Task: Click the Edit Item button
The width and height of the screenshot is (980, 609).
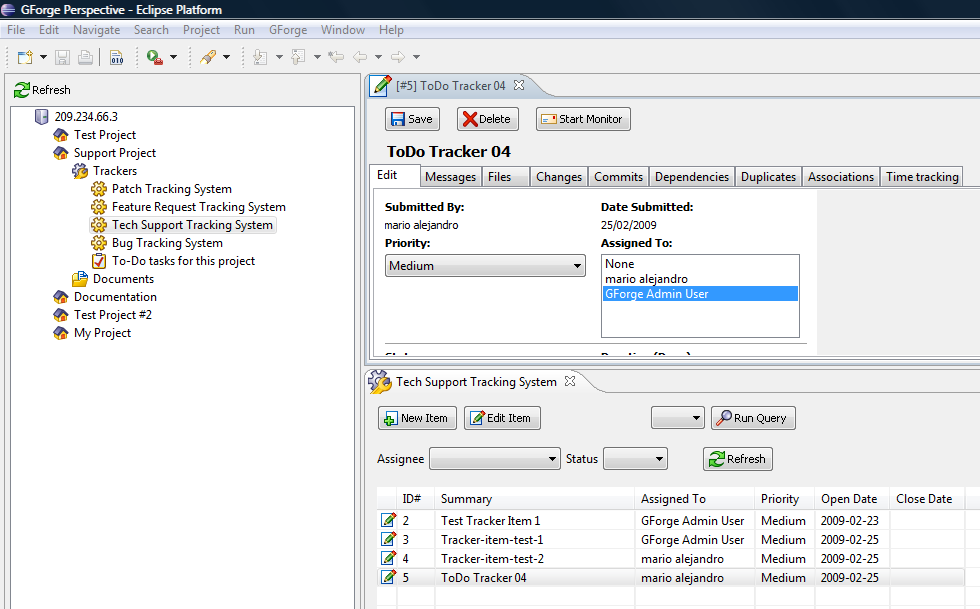Action: pyautogui.click(x=502, y=418)
